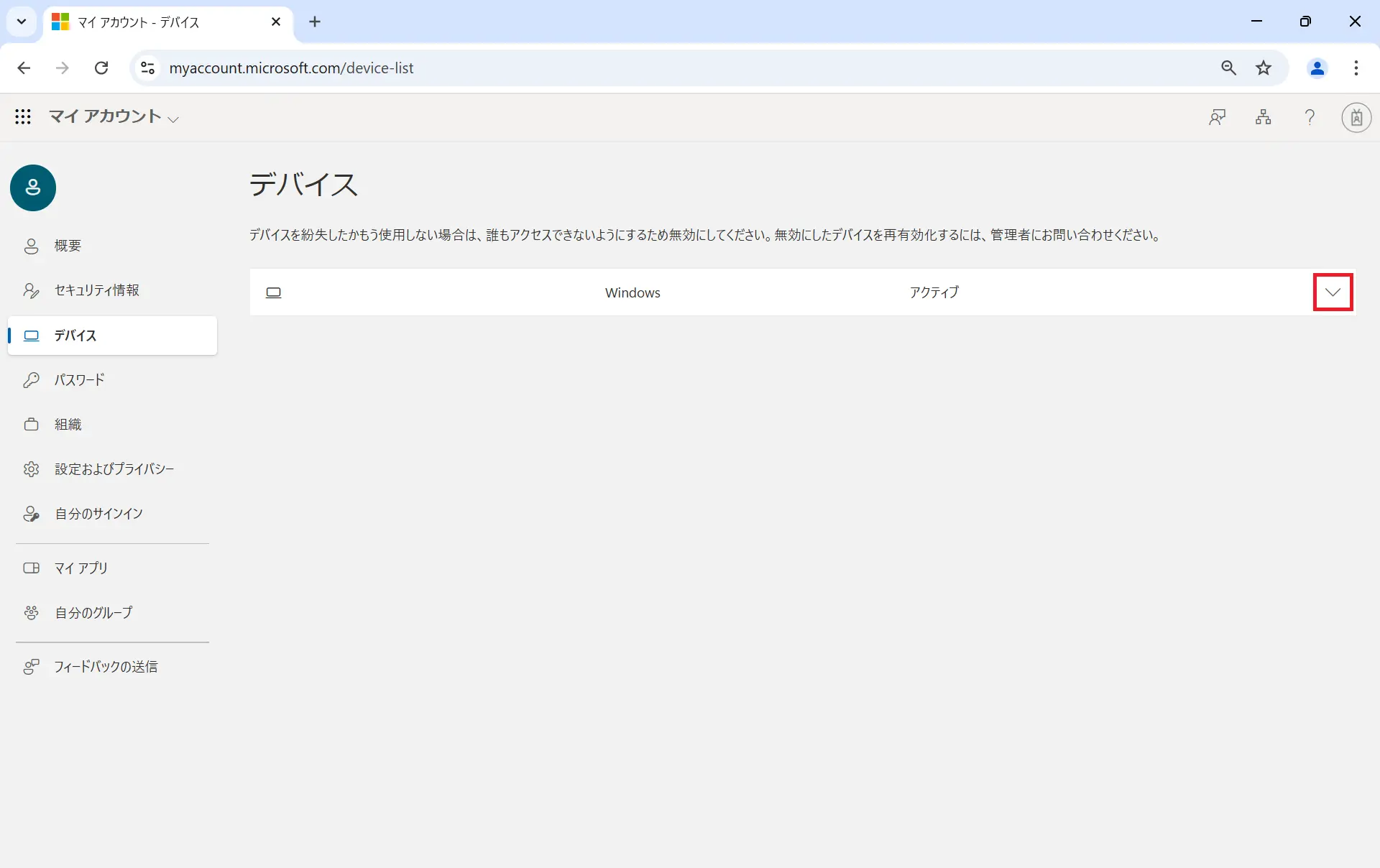Reload the page with the refresh button
The width and height of the screenshot is (1380, 868).
[x=101, y=68]
